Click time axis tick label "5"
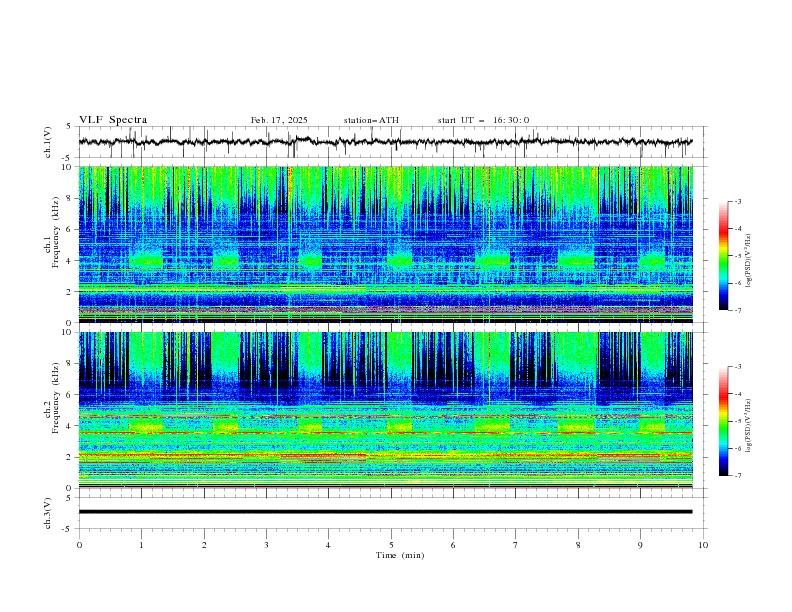Viewport: 792px width, 612px height. pos(391,545)
